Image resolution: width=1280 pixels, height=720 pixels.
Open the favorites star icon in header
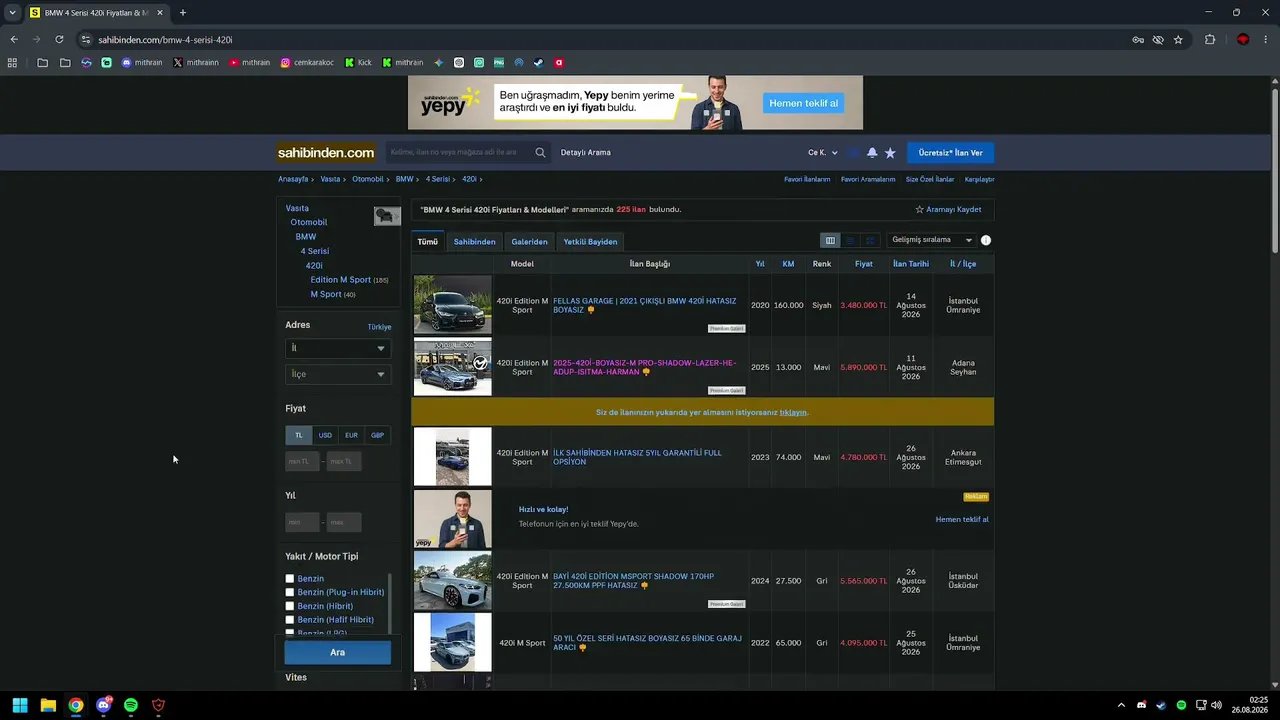click(890, 153)
